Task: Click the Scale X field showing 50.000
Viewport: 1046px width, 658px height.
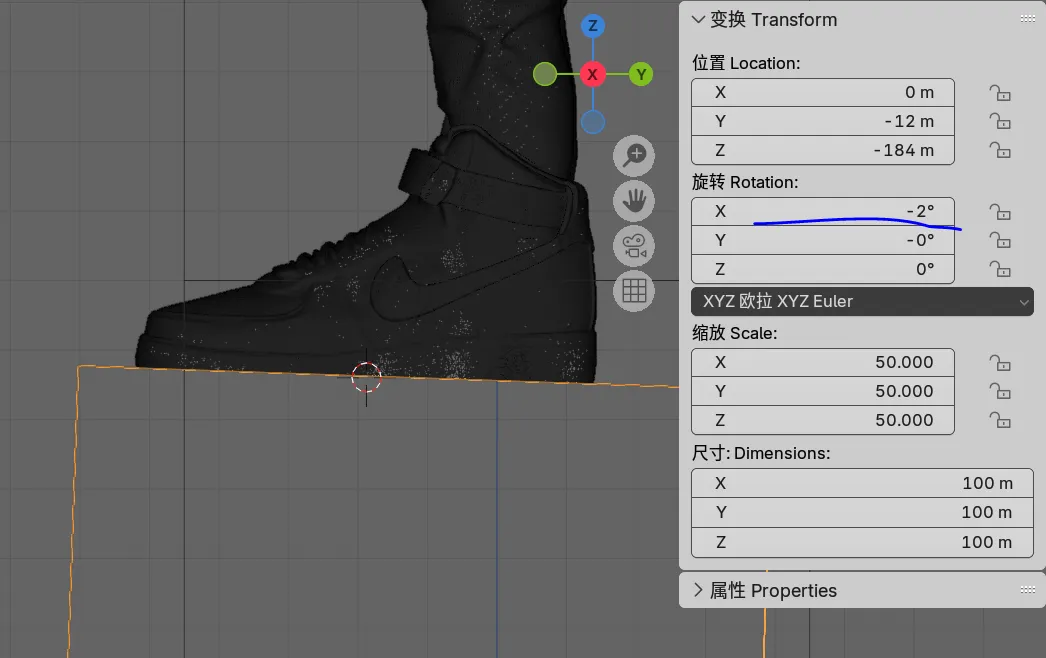Action: point(823,362)
